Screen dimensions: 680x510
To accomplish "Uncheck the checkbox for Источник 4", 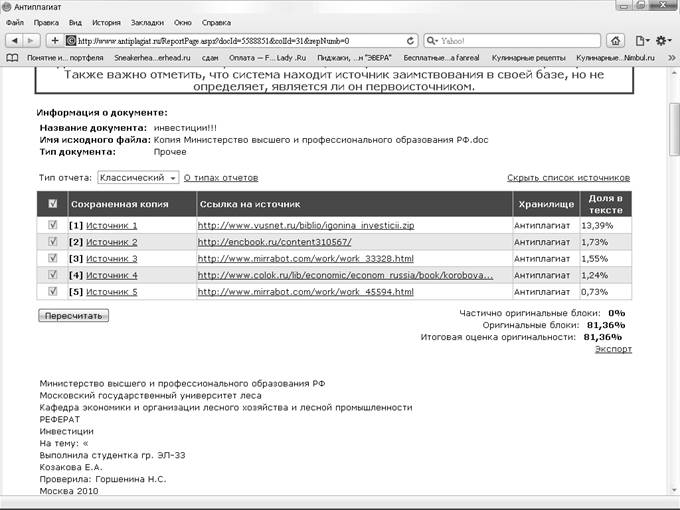I will pyautogui.click(x=52, y=275).
